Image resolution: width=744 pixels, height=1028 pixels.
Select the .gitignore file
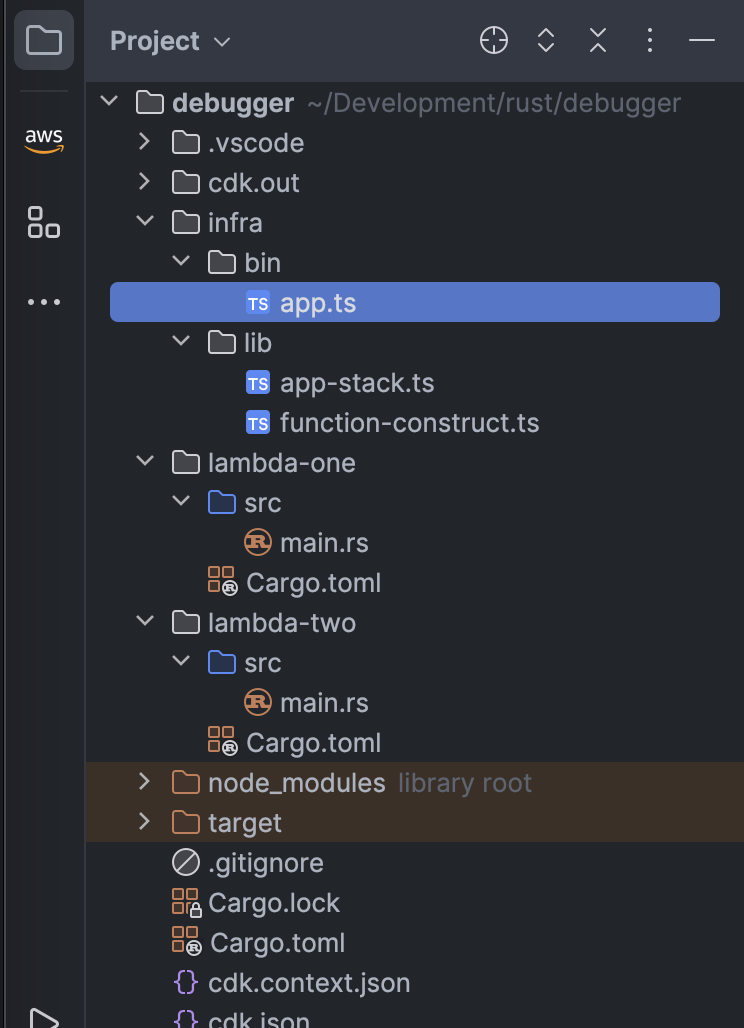pyautogui.click(x=265, y=862)
